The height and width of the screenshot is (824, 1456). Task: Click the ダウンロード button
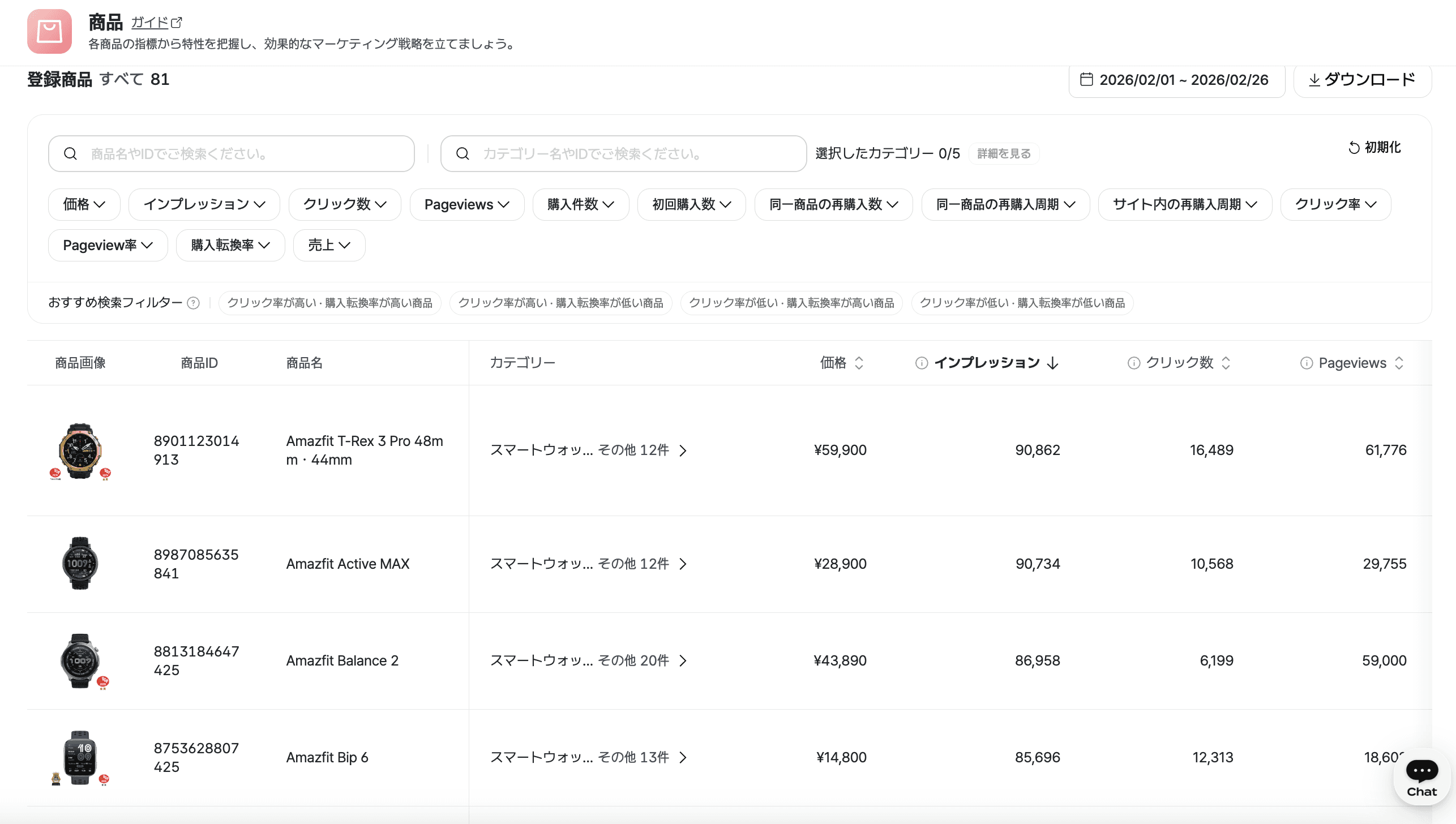1362,80
